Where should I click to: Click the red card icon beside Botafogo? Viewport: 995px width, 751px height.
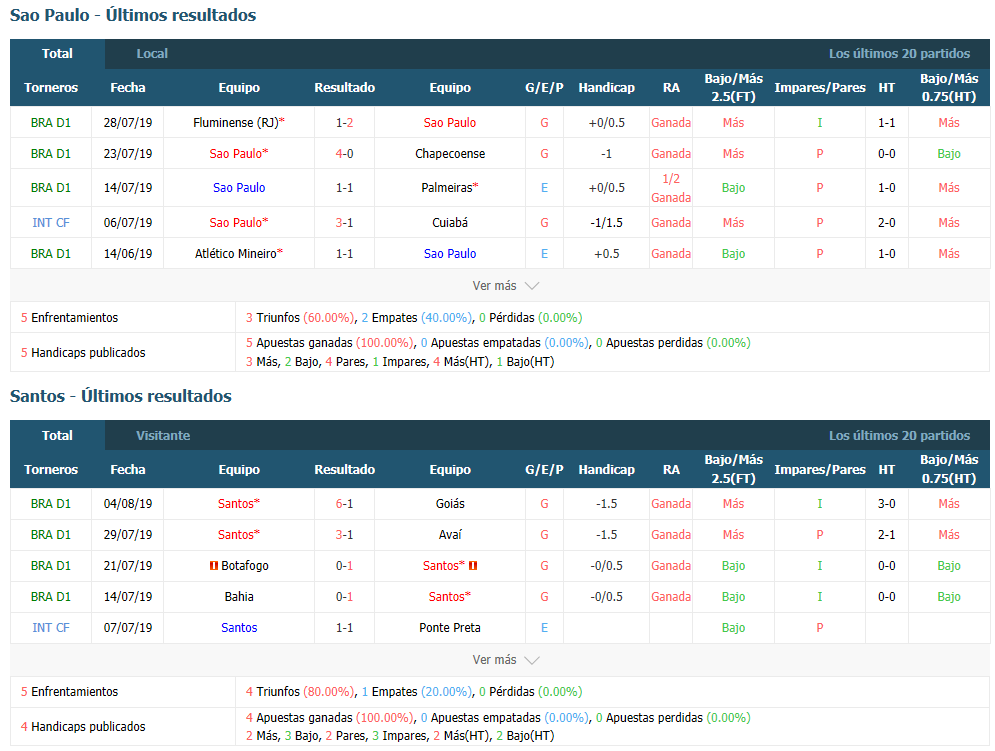coord(214,566)
